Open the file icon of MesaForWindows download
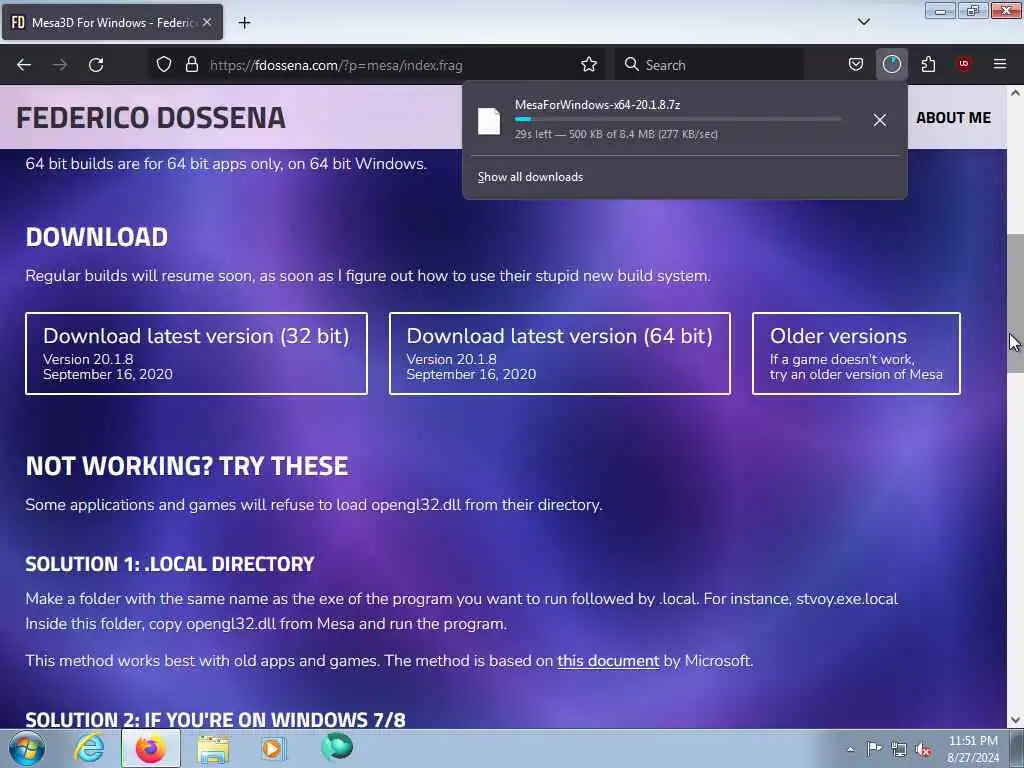 [x=488, y=121]
